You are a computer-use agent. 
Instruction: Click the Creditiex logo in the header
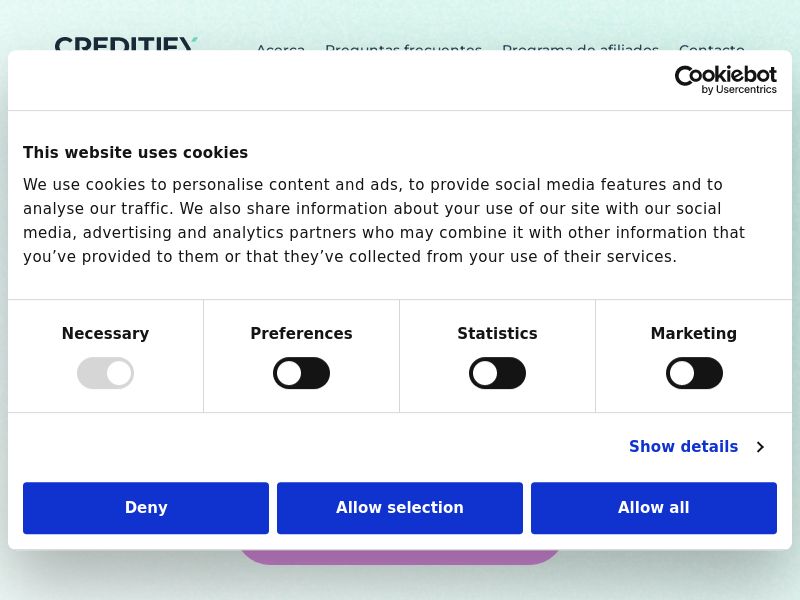(125, 44)
